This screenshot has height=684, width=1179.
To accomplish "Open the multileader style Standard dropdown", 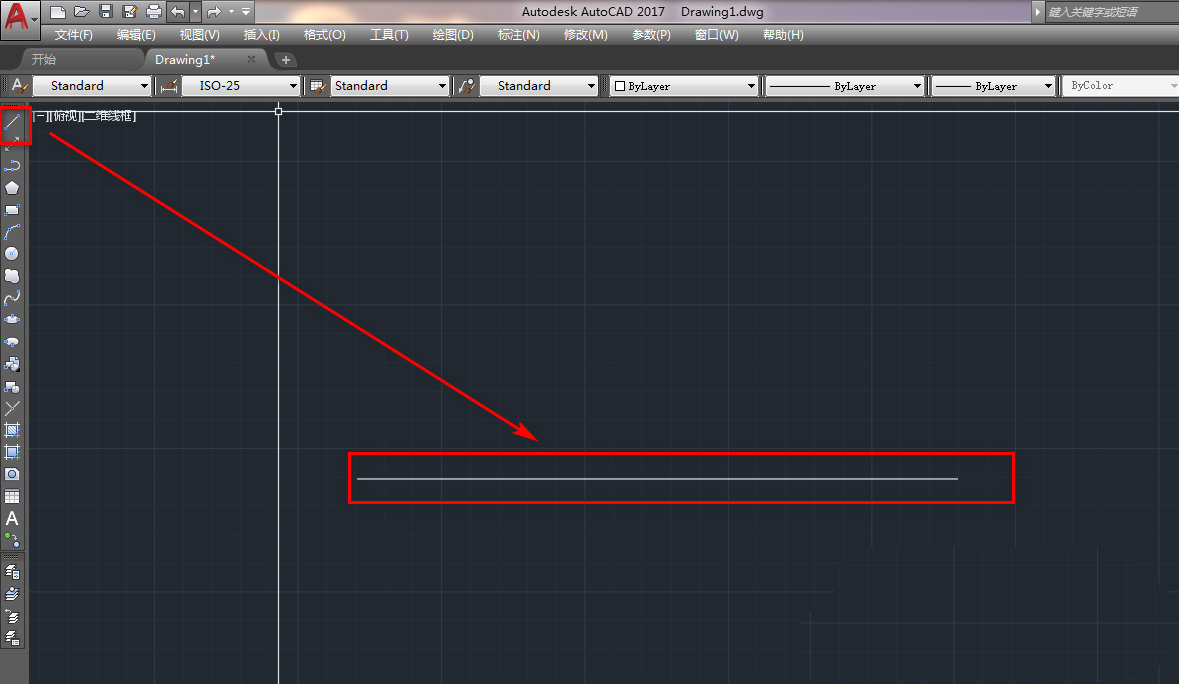I will click(x=539, y=86).
